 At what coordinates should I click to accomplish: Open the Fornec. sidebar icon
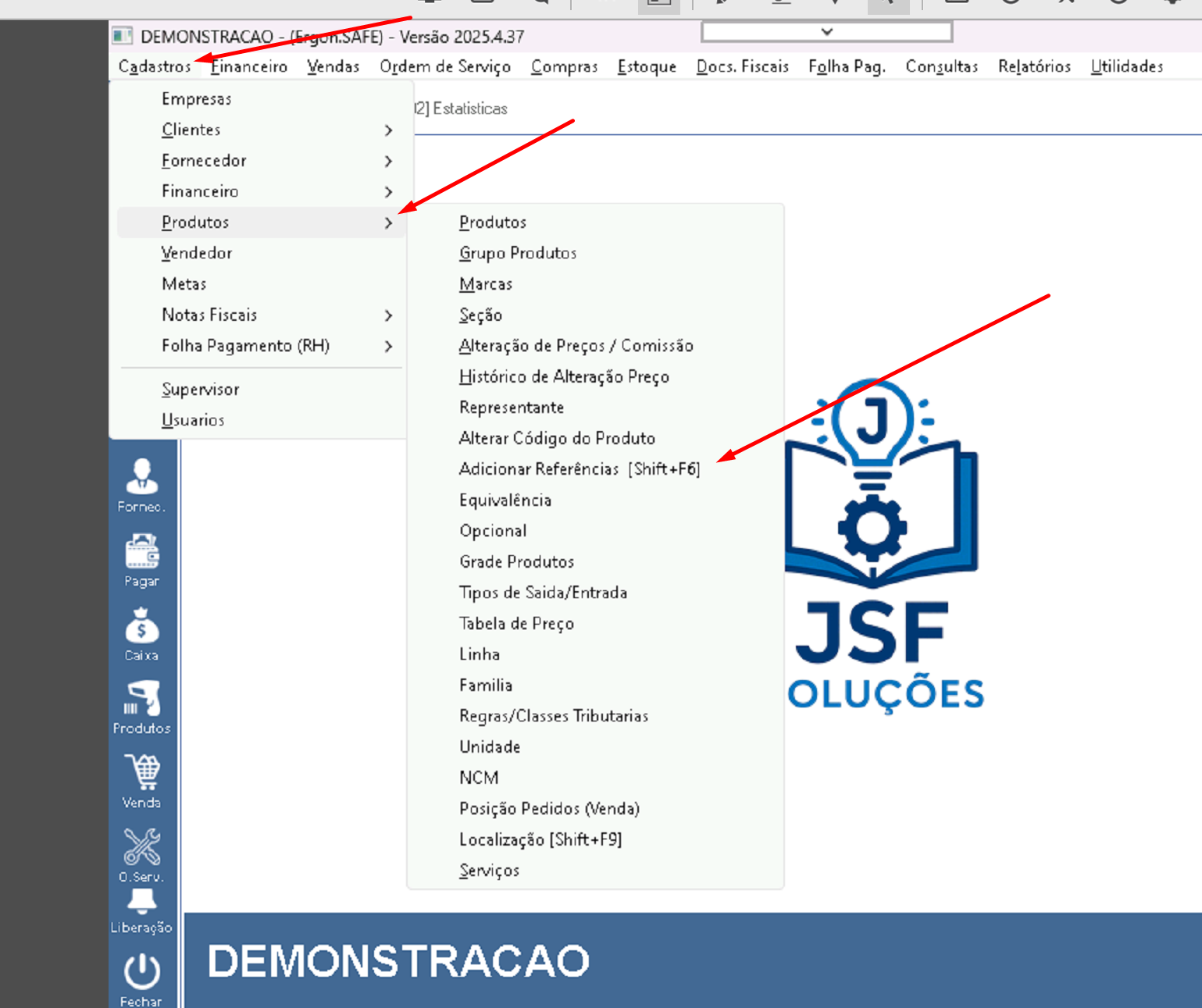pyautogui.click(x=141, y=485)
